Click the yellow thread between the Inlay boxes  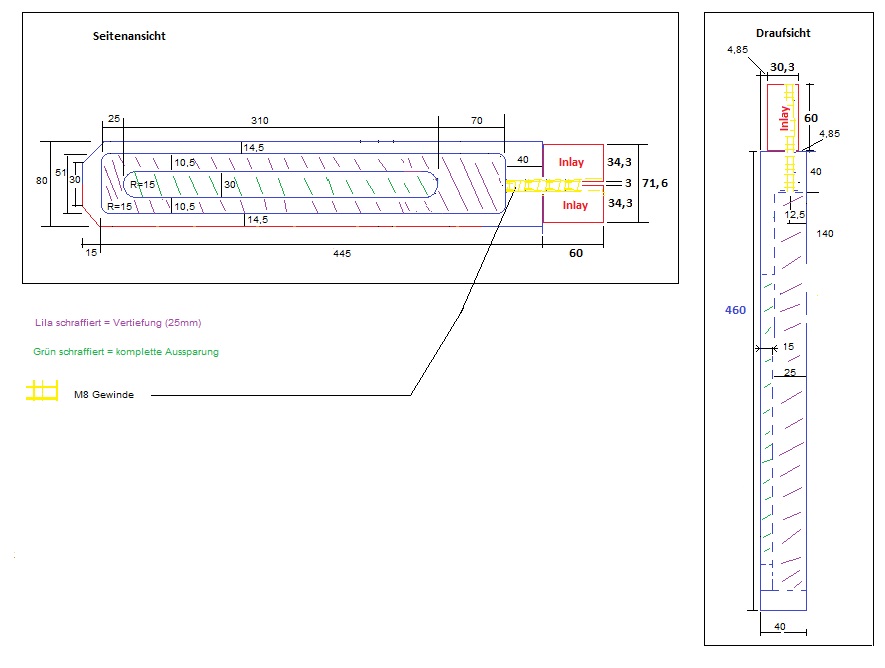[x=543, y=185]
